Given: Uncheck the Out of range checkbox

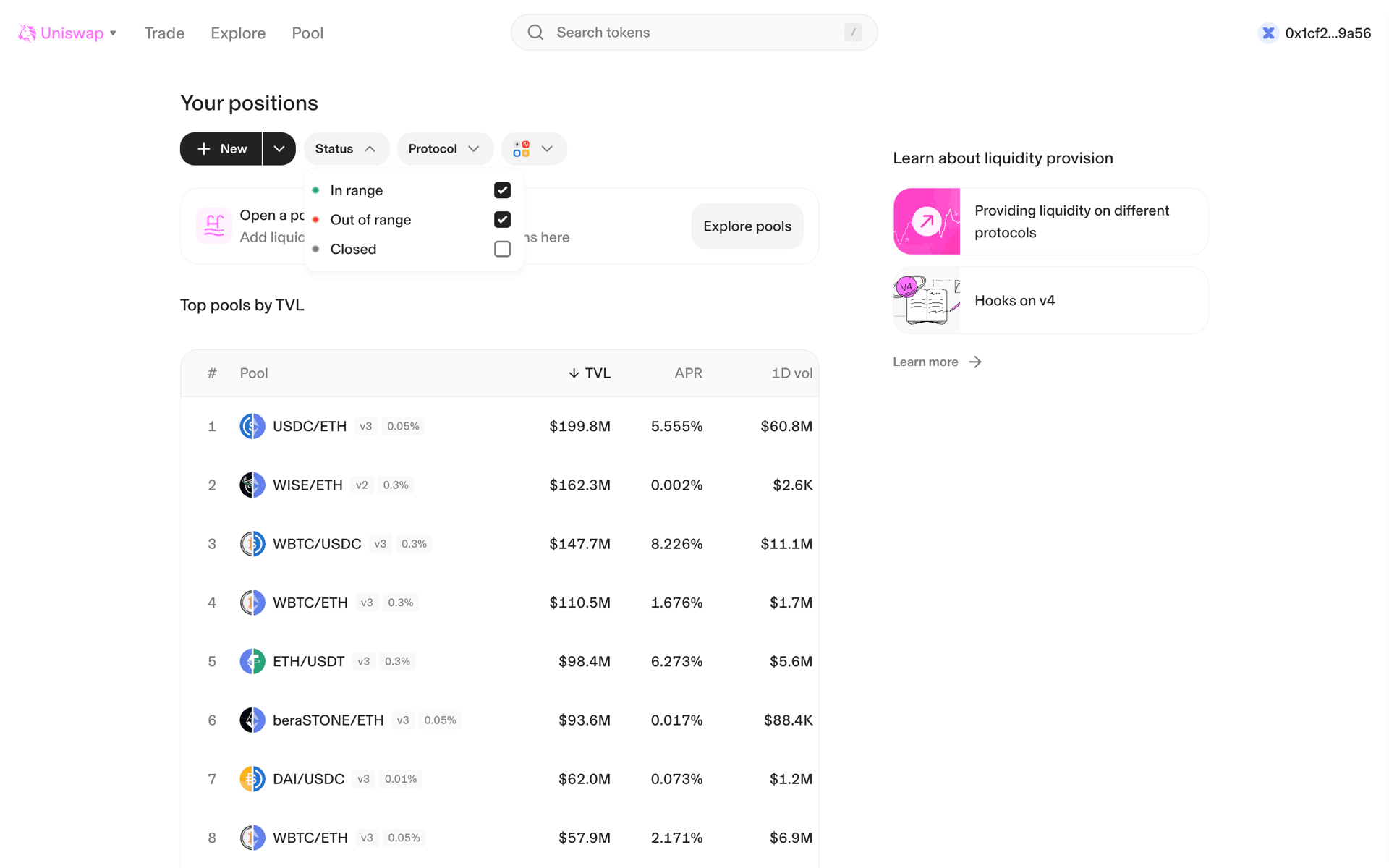Looking at the screenshot, I should 502,219.
